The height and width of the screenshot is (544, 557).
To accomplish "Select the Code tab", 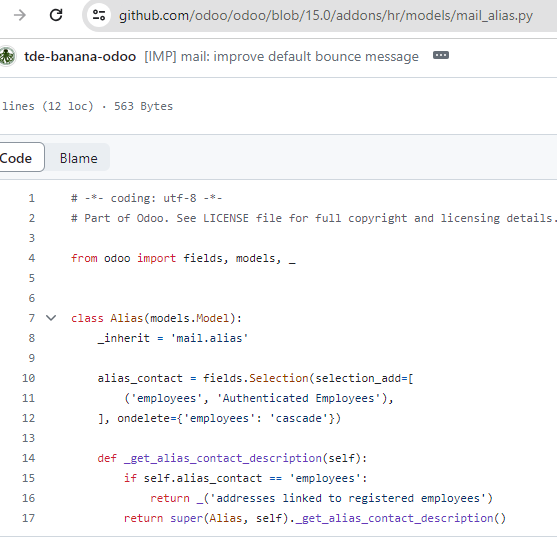I will 17,158.
